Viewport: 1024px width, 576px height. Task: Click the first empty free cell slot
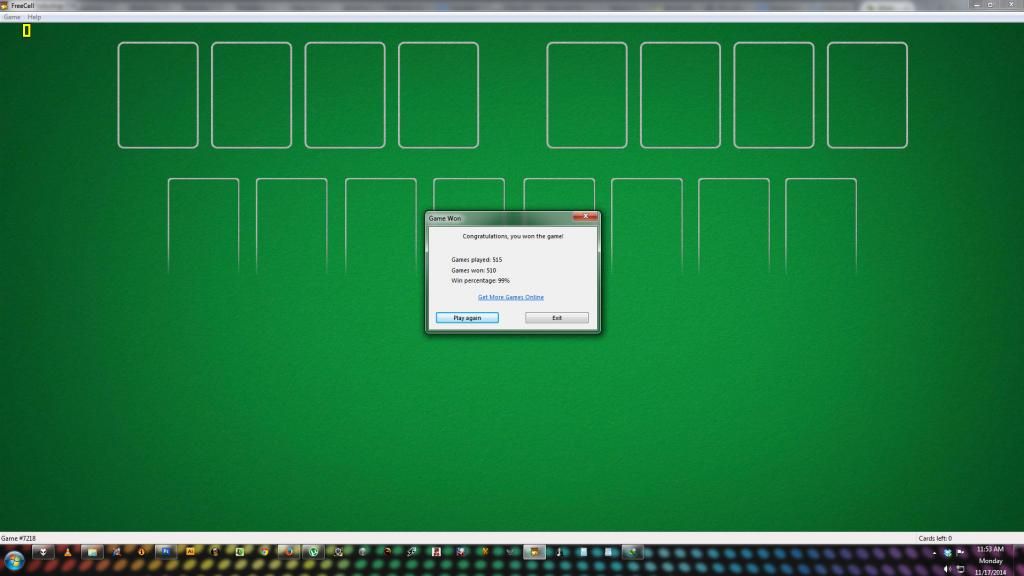158,95
